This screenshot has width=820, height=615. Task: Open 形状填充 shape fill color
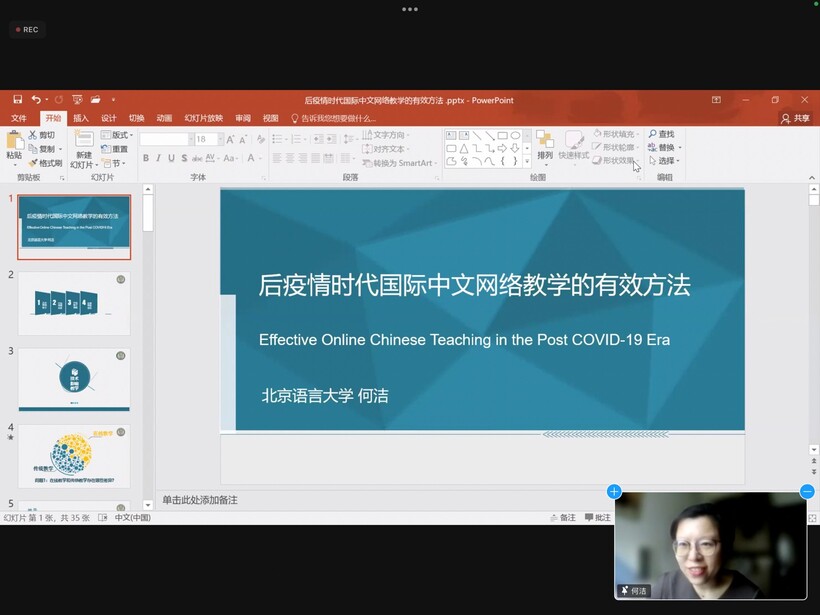click(616, 134)
